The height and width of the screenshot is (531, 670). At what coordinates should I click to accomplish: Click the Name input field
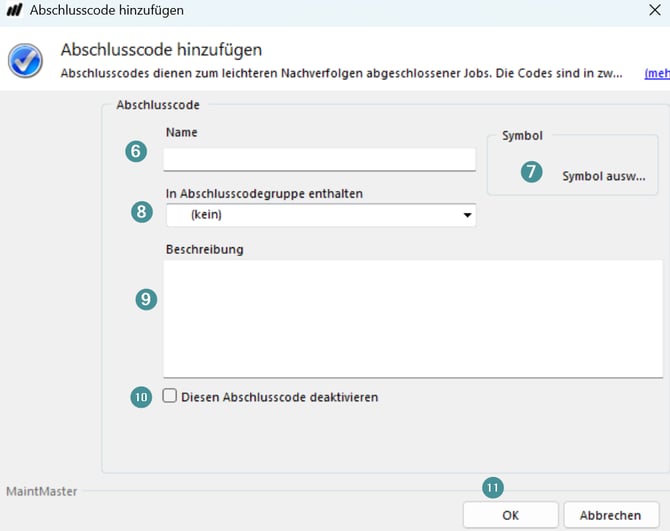pos(319,159)
